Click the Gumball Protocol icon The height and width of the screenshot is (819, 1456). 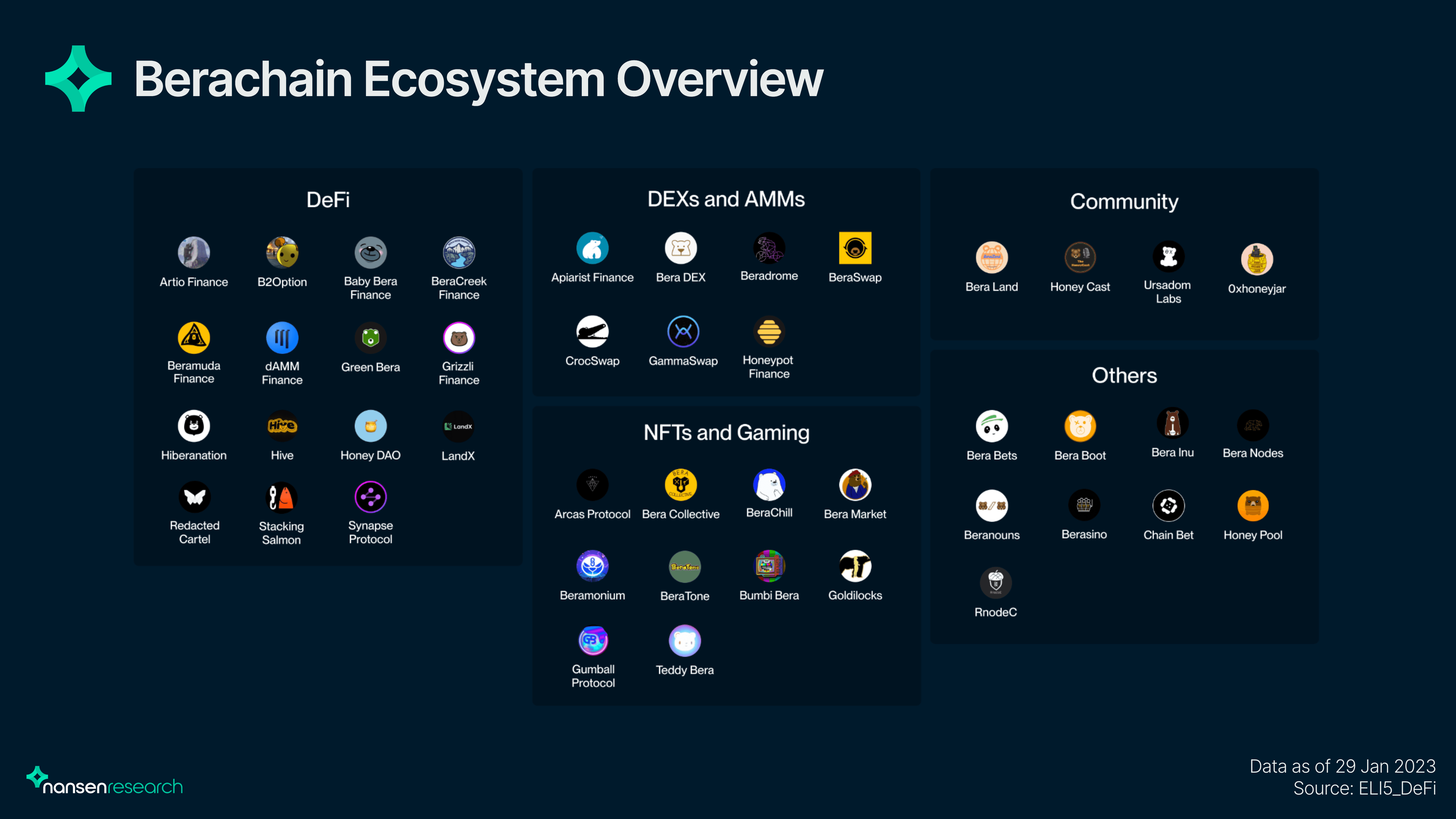[592, 640]
